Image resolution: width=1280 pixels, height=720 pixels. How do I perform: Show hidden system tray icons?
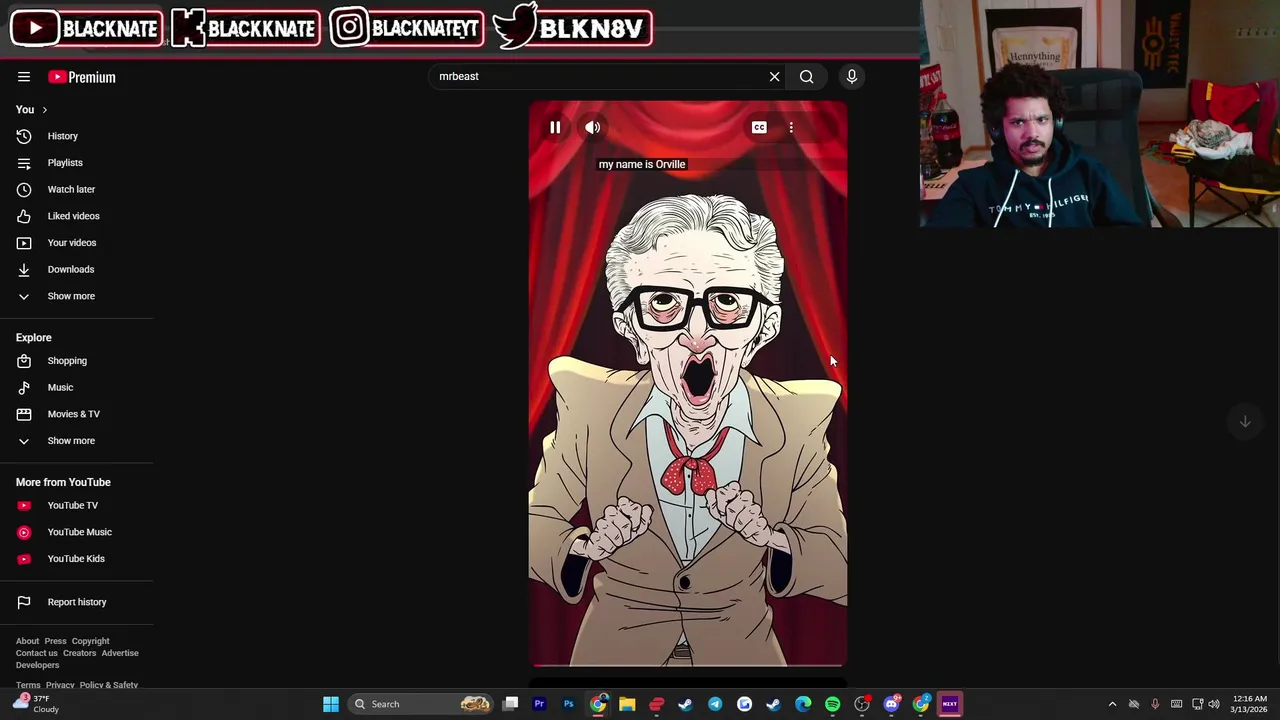(1112, 704)
